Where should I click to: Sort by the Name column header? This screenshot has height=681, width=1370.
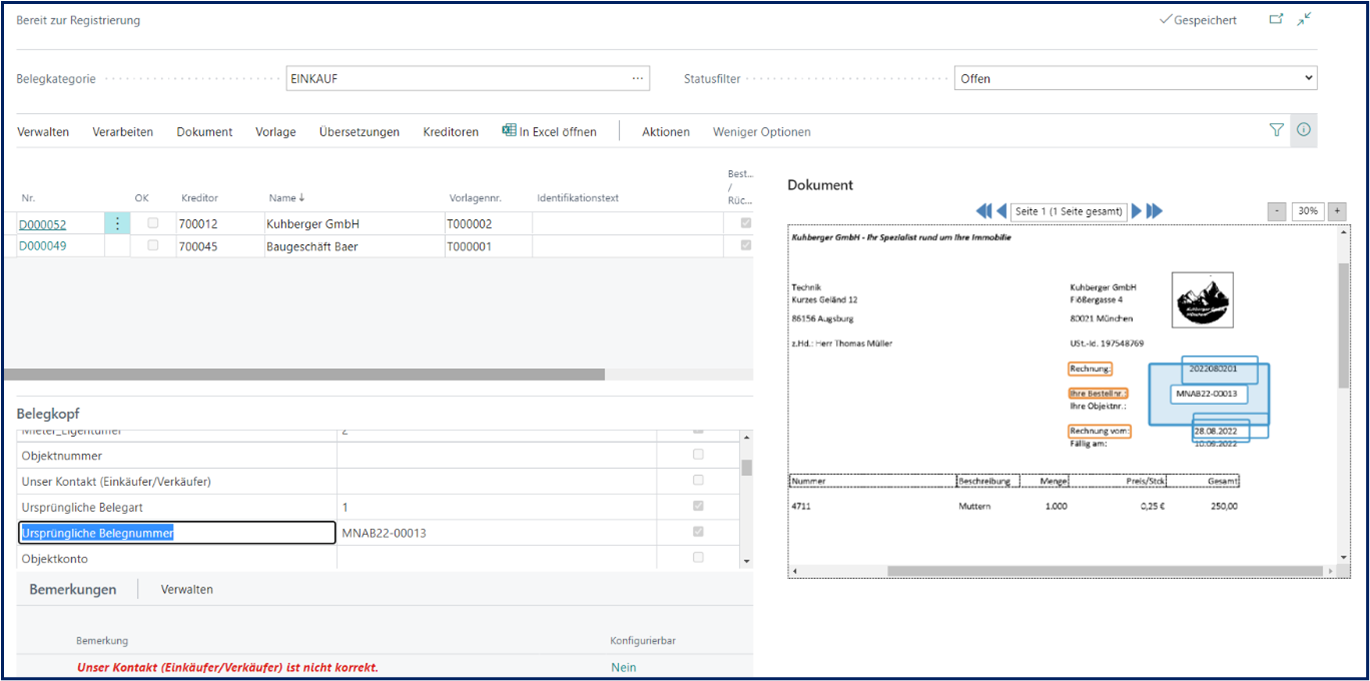pos(287,198)
